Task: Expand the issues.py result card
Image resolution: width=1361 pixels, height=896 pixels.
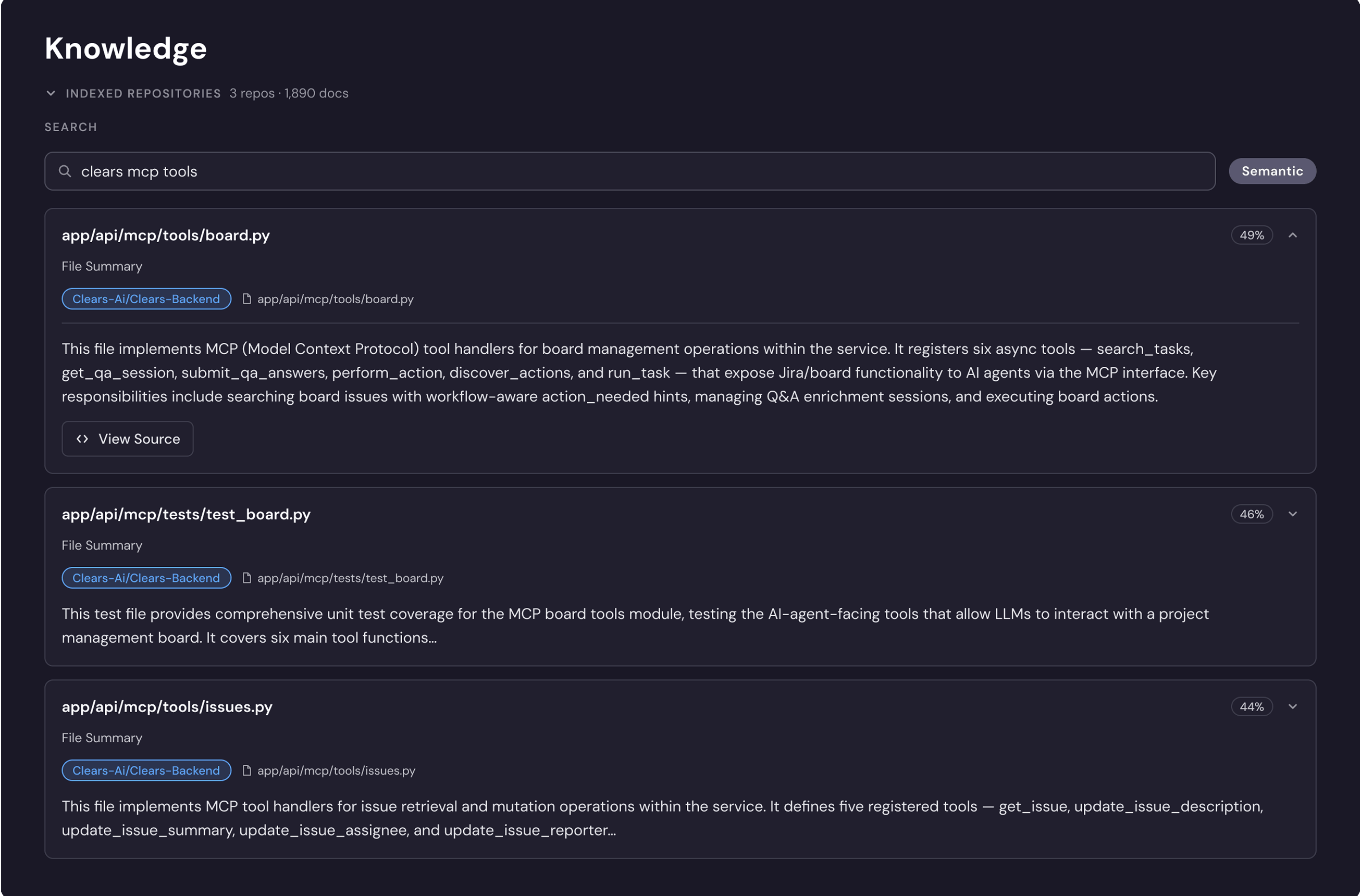Action: click(1292, 707)
